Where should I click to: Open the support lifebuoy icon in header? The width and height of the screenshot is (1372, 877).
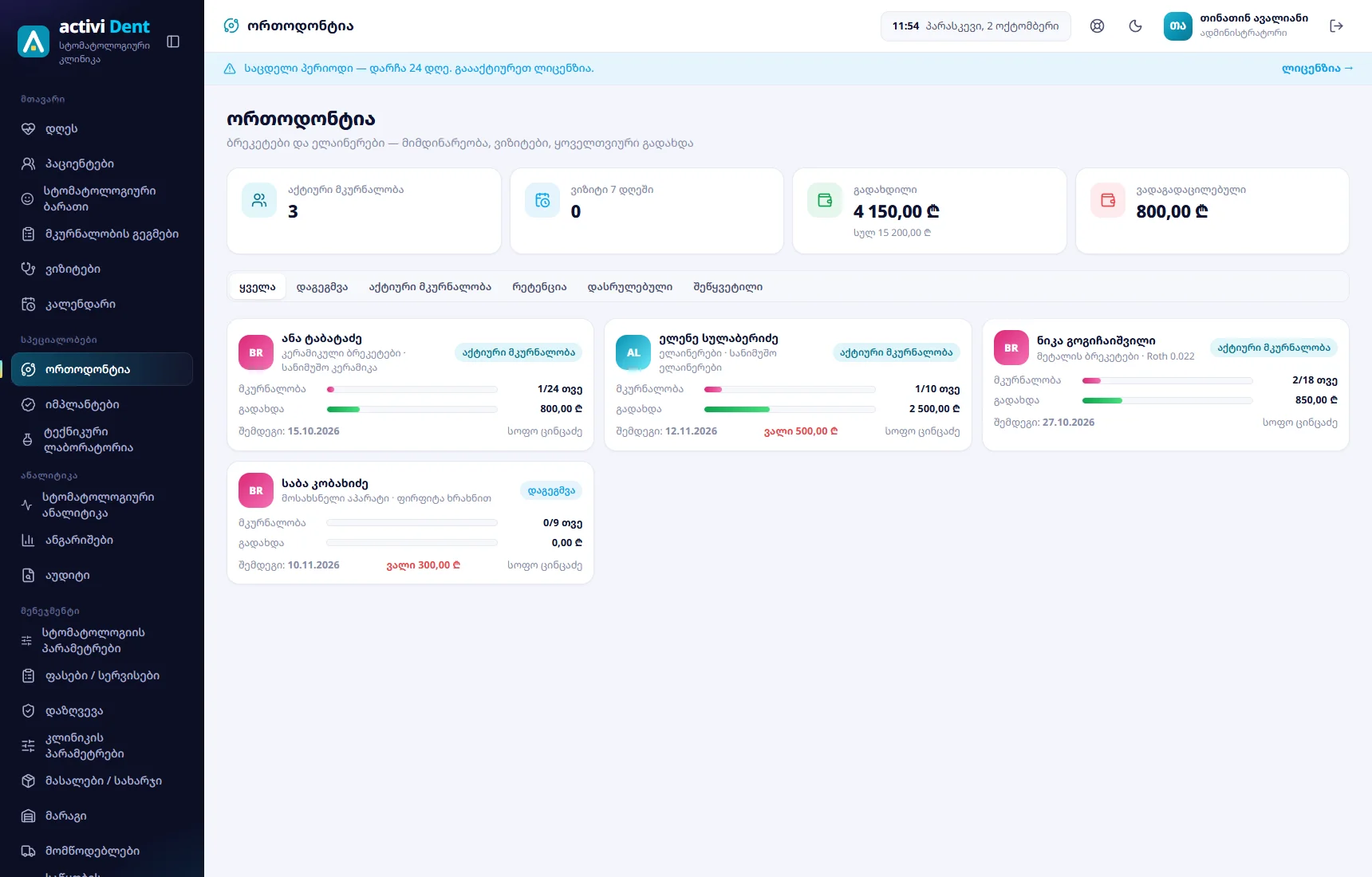coord(1097,26)
